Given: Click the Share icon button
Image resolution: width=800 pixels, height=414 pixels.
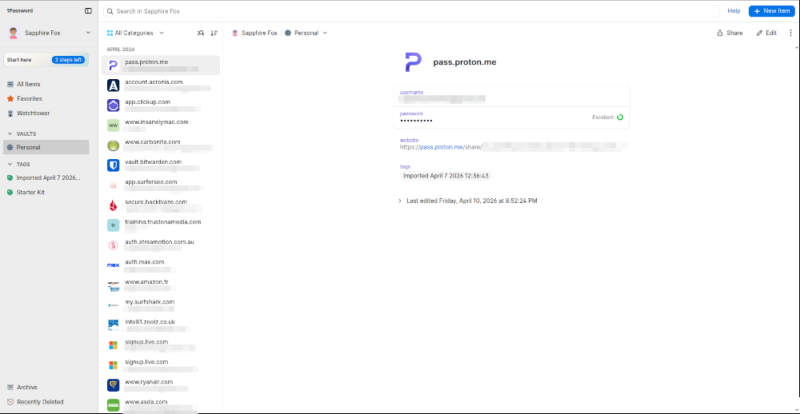Looking at the screenshot, I should point(730,33).
